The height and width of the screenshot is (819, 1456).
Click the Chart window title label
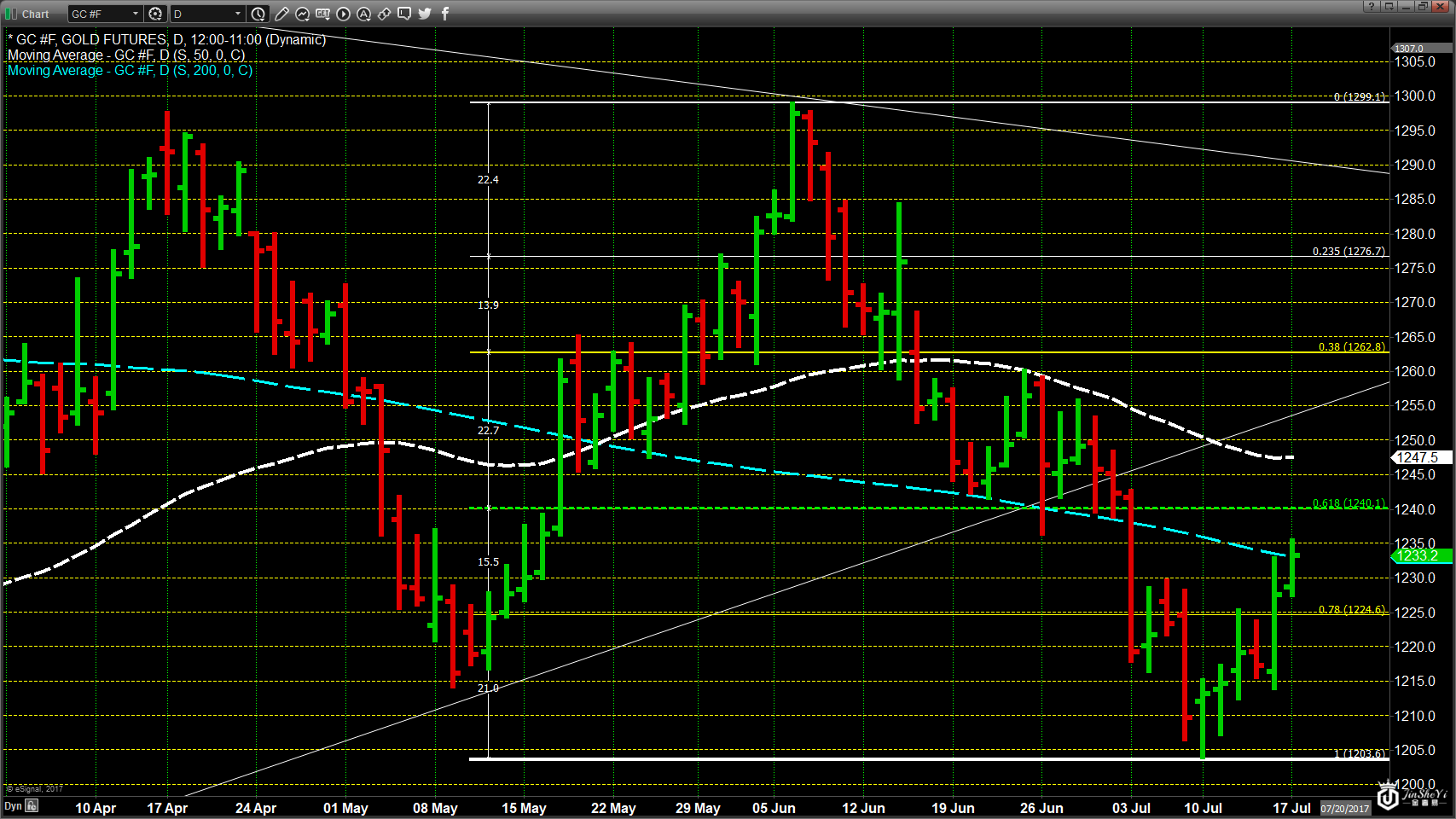click(x=35, y=14)
